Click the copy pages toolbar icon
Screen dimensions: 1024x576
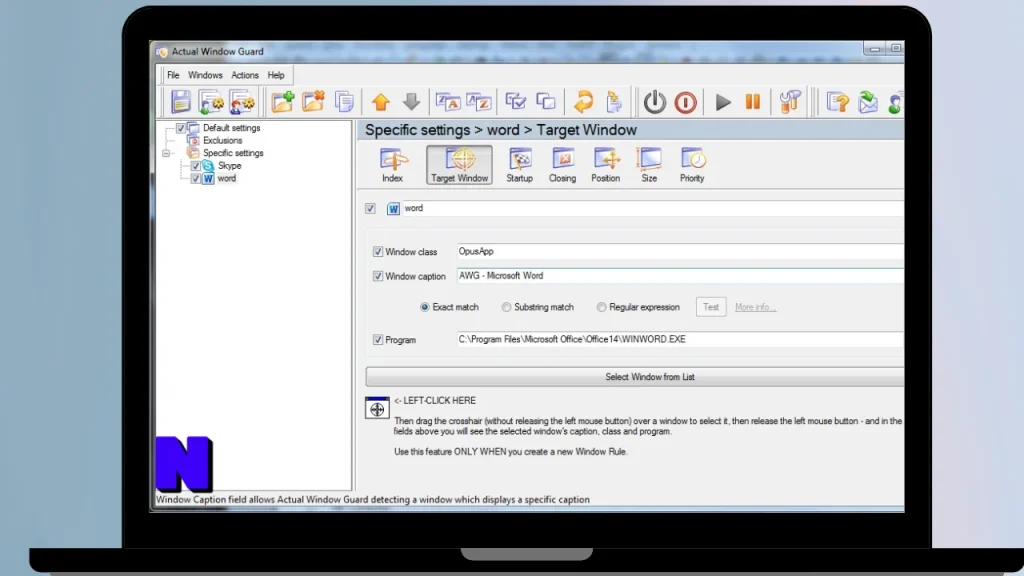344,102
